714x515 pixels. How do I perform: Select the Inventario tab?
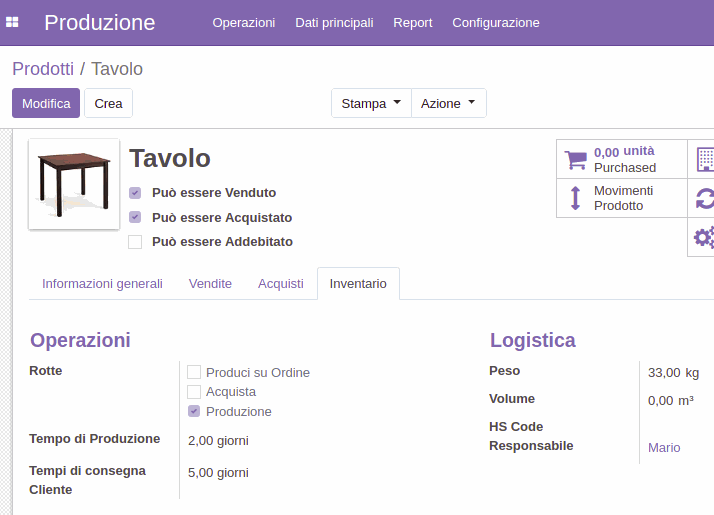(358, 284)
